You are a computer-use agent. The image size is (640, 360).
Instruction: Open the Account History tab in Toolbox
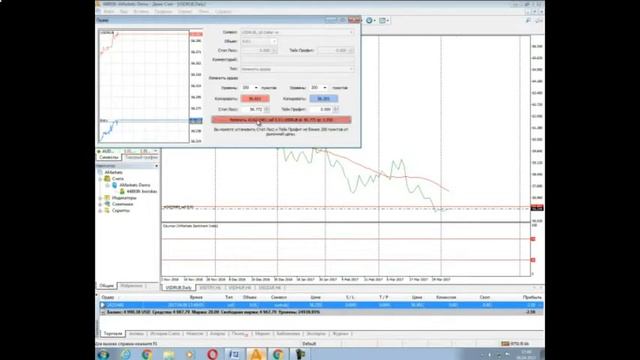(x=165, y=334)
